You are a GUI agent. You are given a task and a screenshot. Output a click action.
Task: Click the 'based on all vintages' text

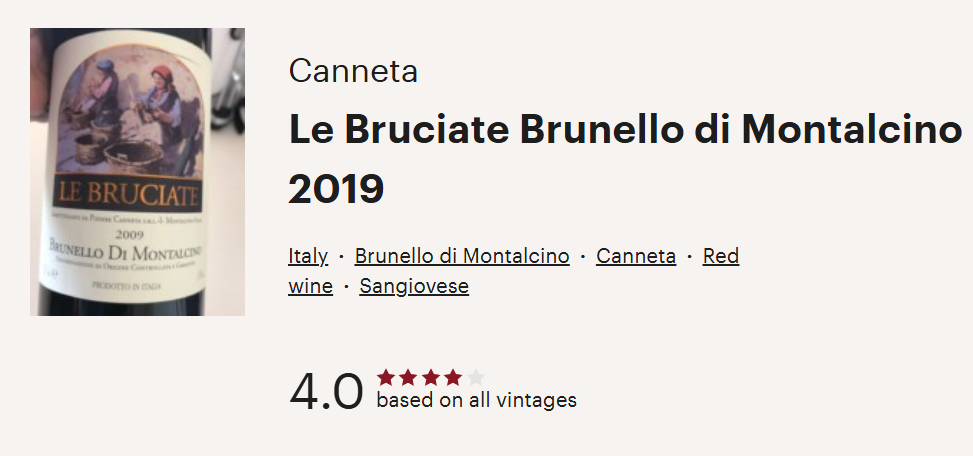pyautogui.click(x=476, y=400)
